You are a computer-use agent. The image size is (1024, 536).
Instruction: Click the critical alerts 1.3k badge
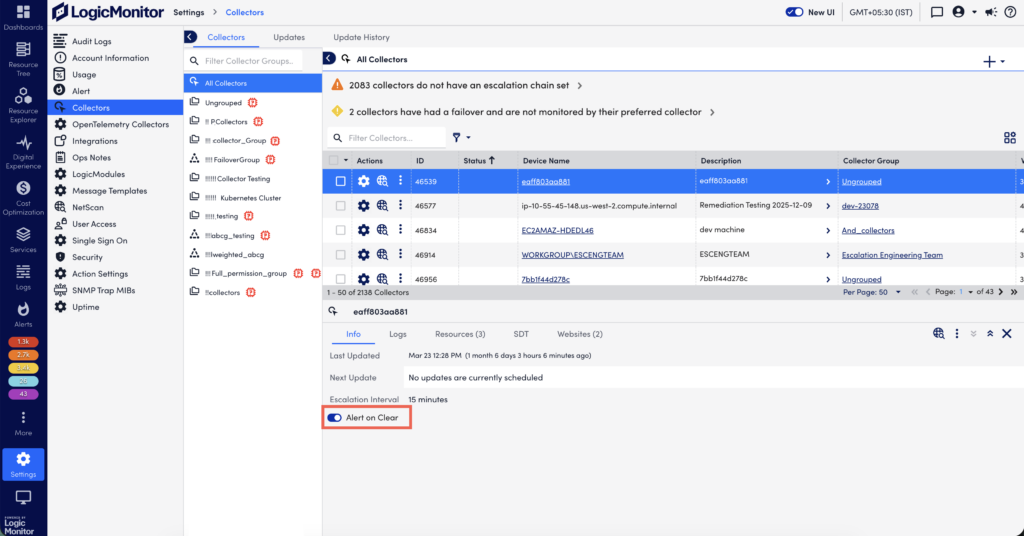pyautogui.click(x=23, y=341)
